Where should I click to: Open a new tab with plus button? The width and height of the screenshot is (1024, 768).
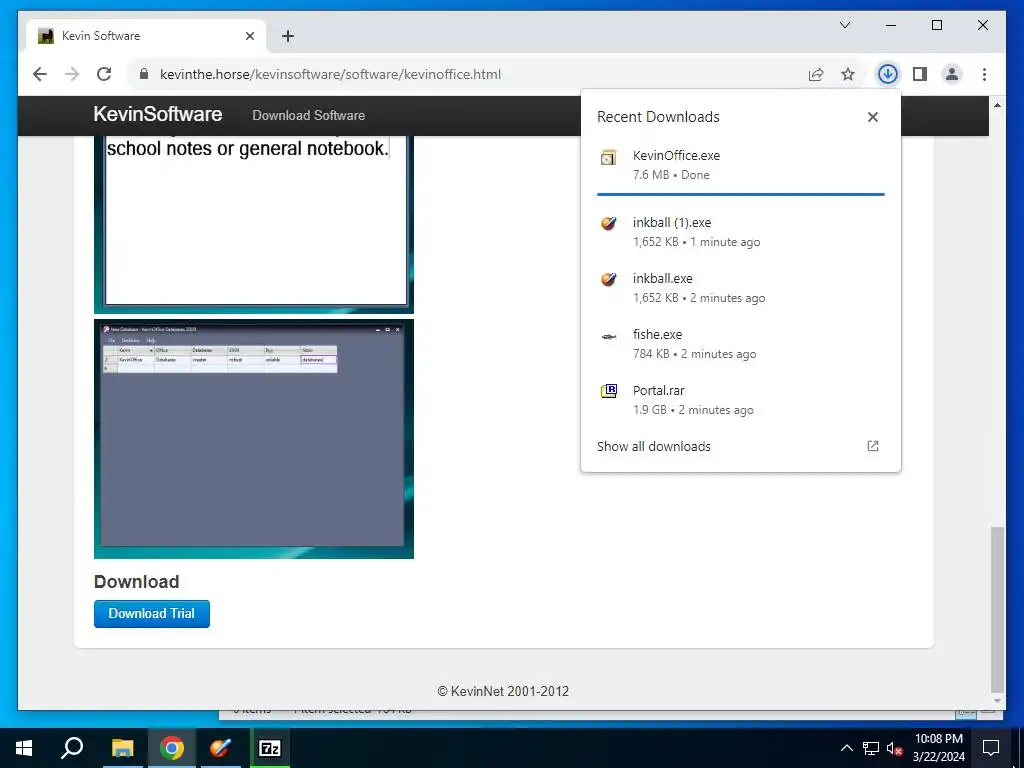(288, 36)
